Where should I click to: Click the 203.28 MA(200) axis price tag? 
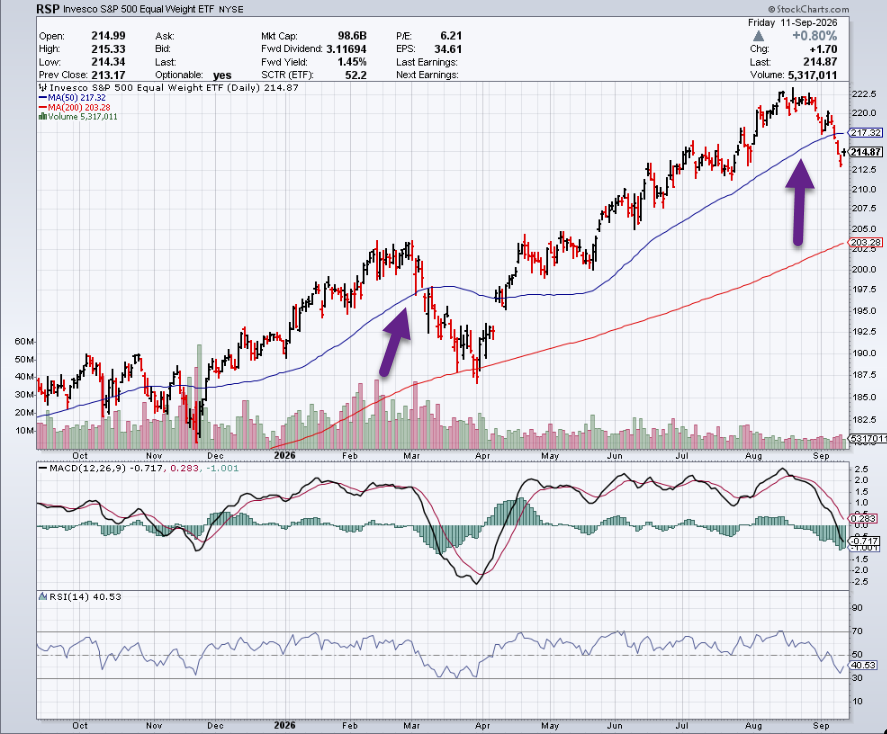(x=866, y=243)
